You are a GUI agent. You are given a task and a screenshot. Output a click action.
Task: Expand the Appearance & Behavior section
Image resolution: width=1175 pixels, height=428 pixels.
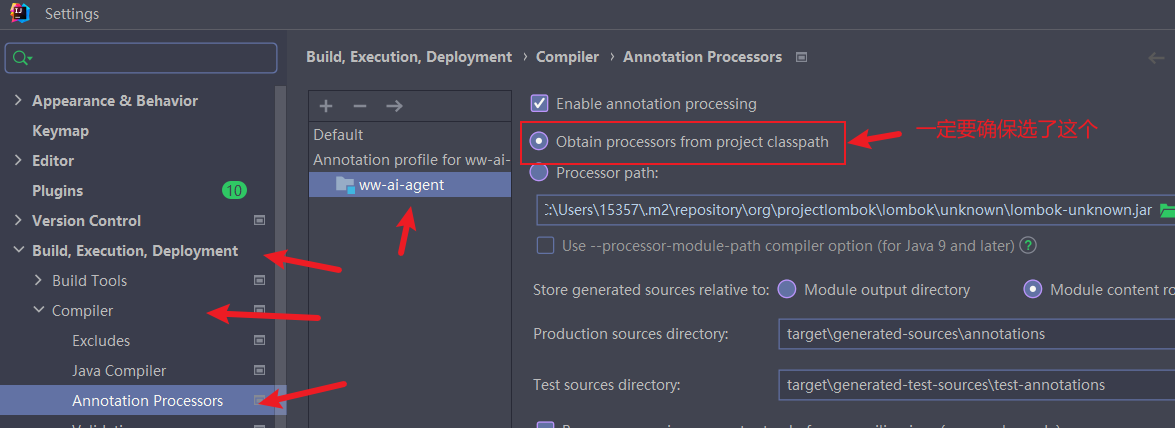(x=18, y=101)
